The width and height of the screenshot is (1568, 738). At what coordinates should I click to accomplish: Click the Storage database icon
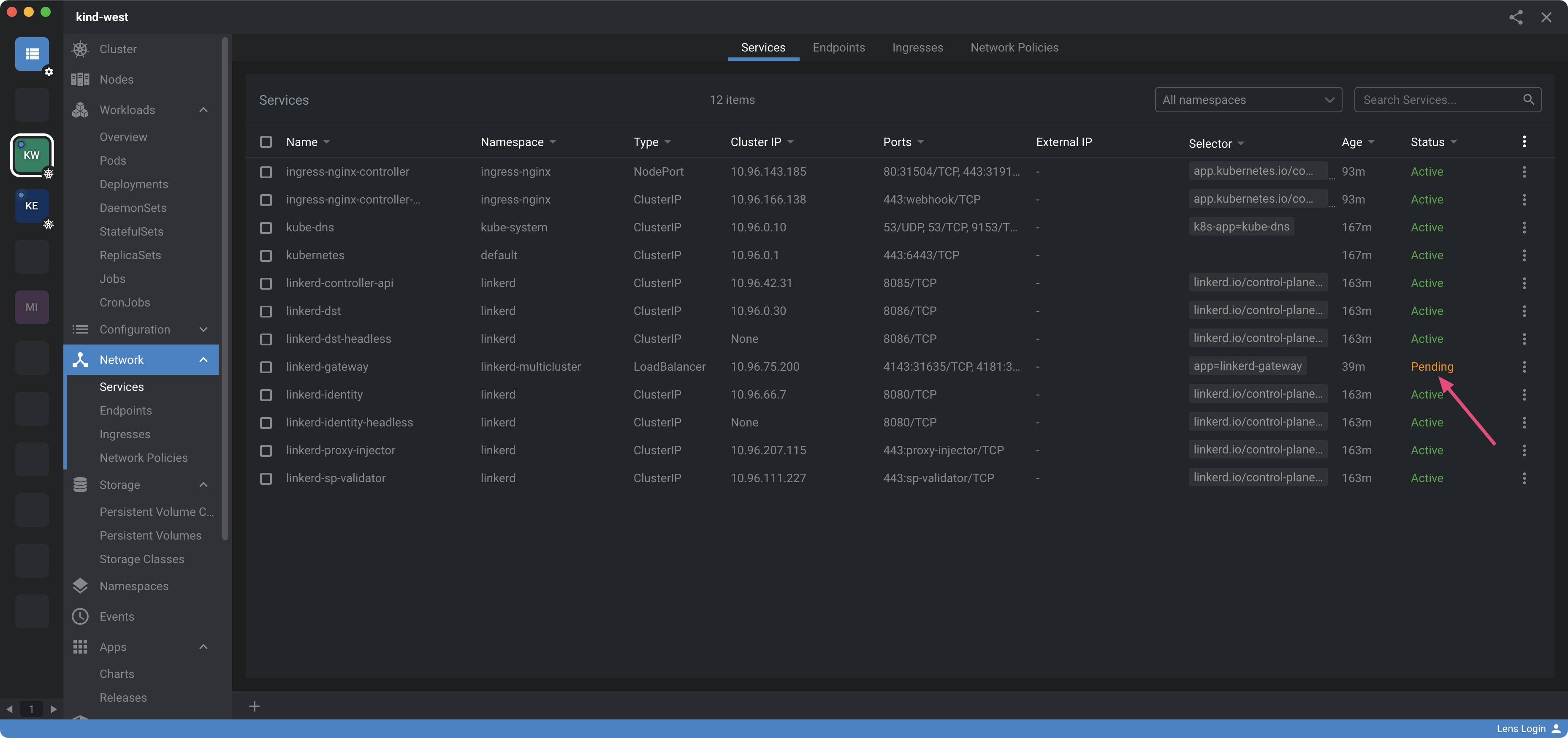(80, 485)
